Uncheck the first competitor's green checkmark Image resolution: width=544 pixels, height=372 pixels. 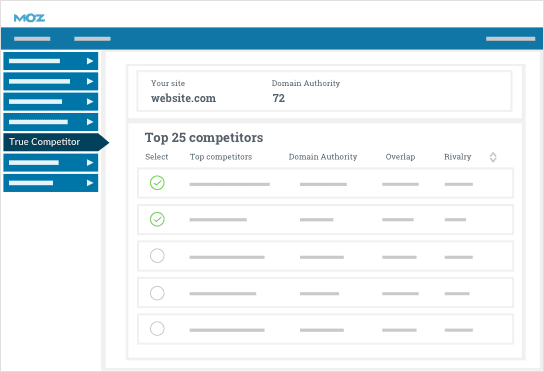tap(157, 183)
